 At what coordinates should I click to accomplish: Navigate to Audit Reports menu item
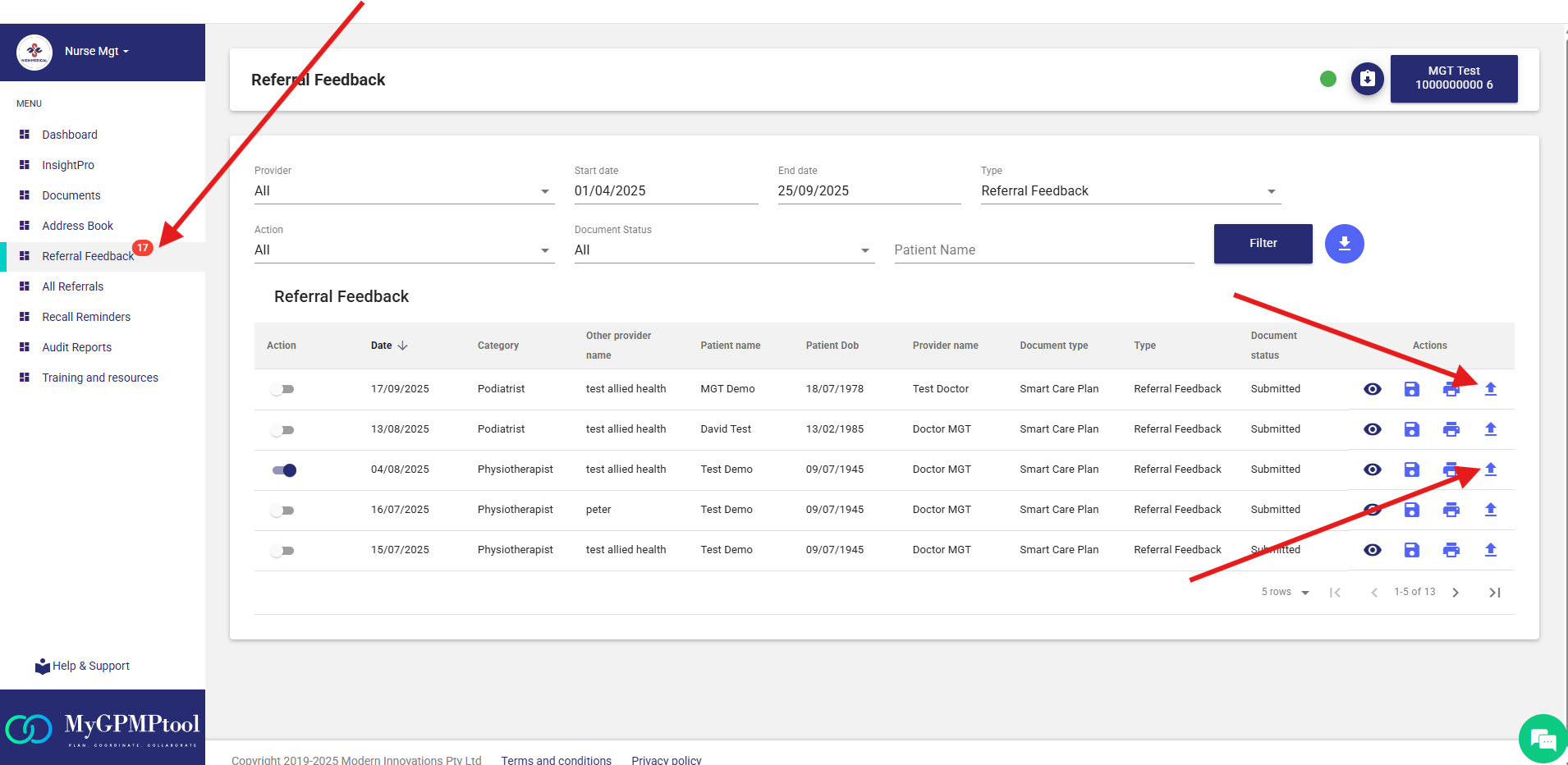coord(76,347)
